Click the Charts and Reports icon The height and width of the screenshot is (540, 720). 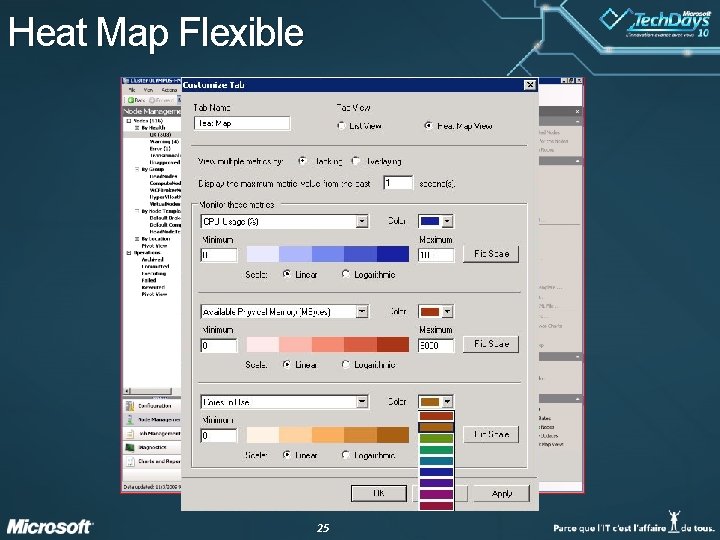point(130,461)
